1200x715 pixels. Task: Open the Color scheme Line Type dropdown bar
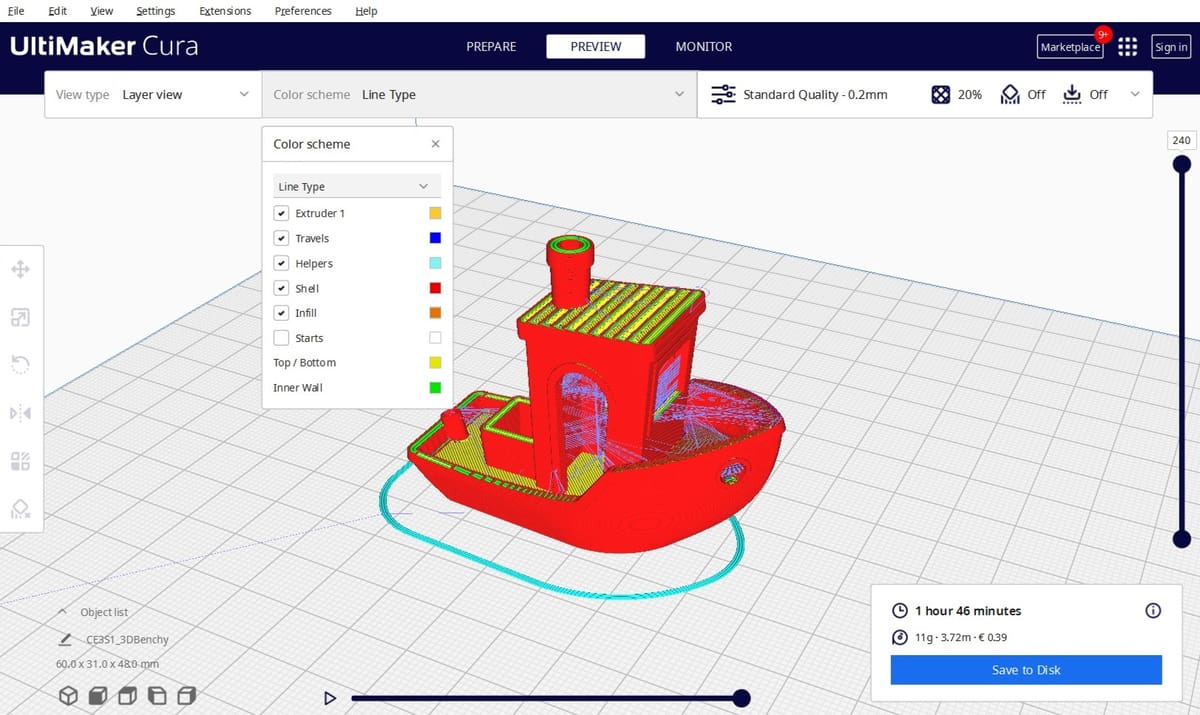(479, 94)
